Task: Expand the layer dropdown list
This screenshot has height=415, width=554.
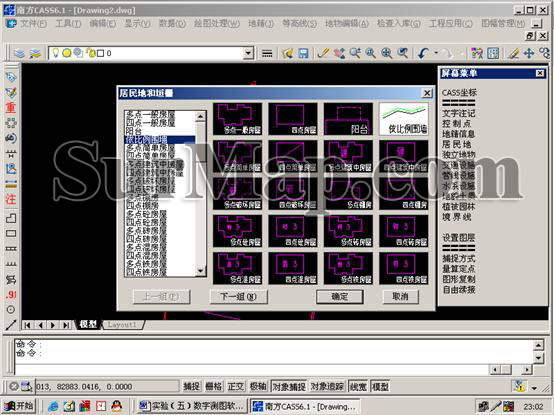Action: click(x=248, y=53)
